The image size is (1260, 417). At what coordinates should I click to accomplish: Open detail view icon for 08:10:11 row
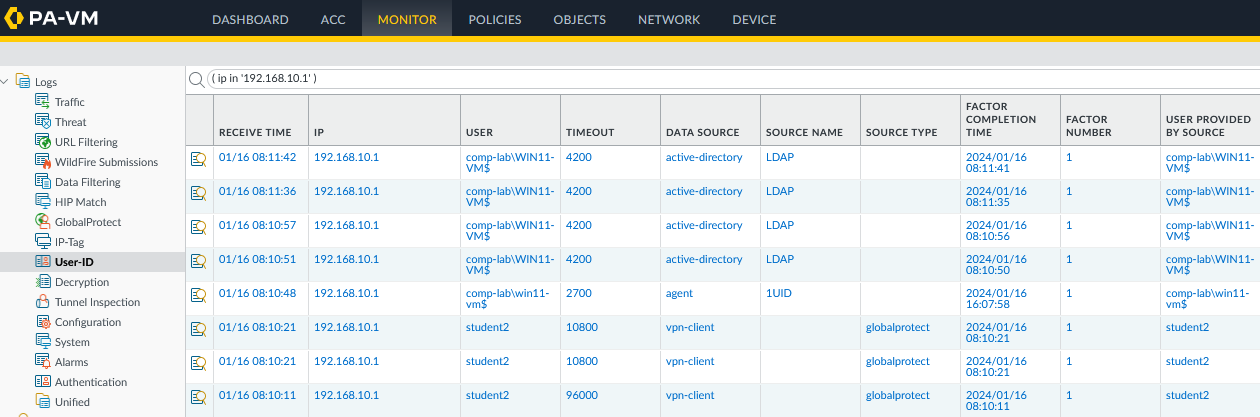pyautogui.click(x=199, y=396)
